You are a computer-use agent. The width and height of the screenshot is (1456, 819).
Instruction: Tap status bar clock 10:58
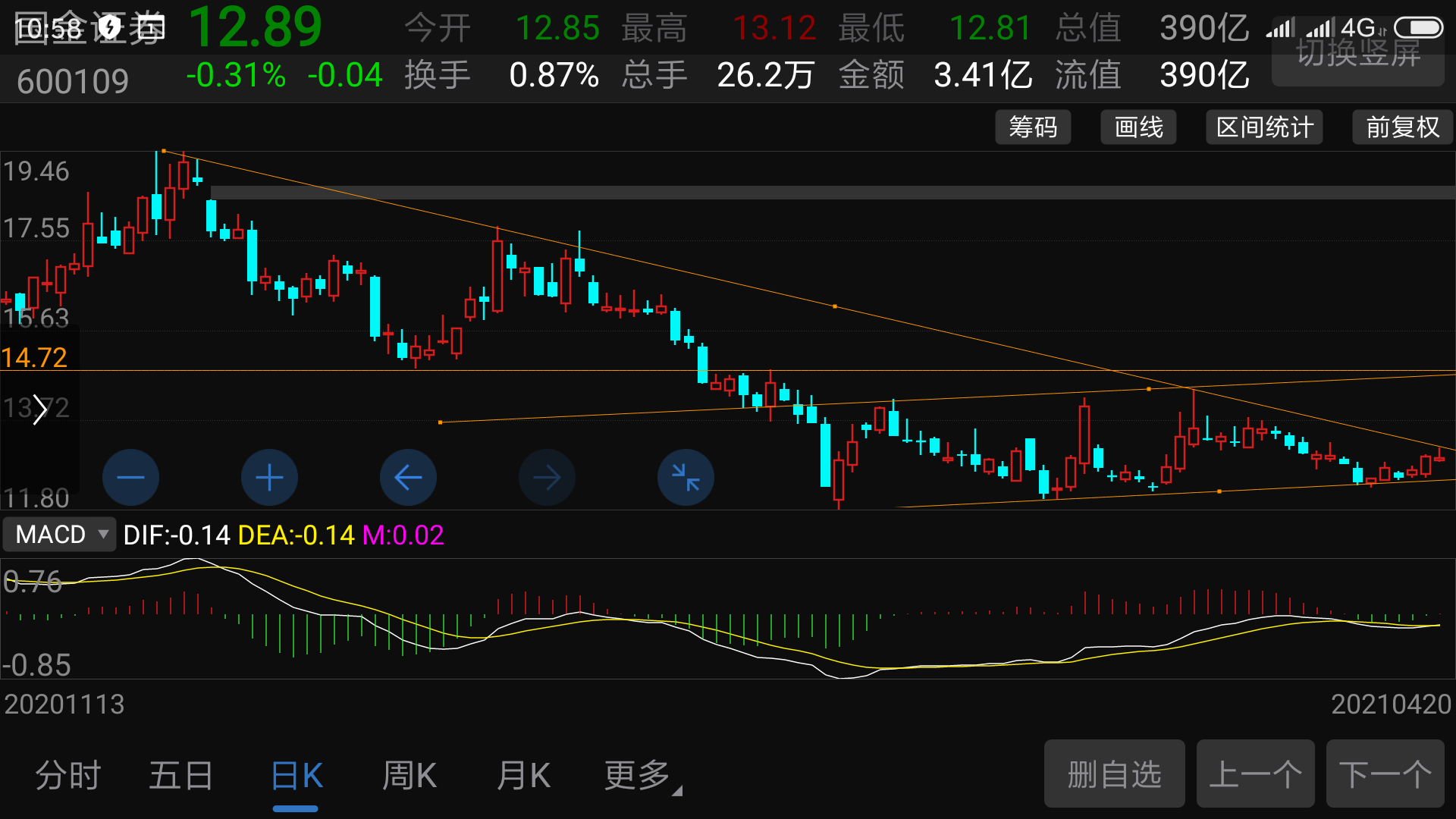[x=49, y=29]
